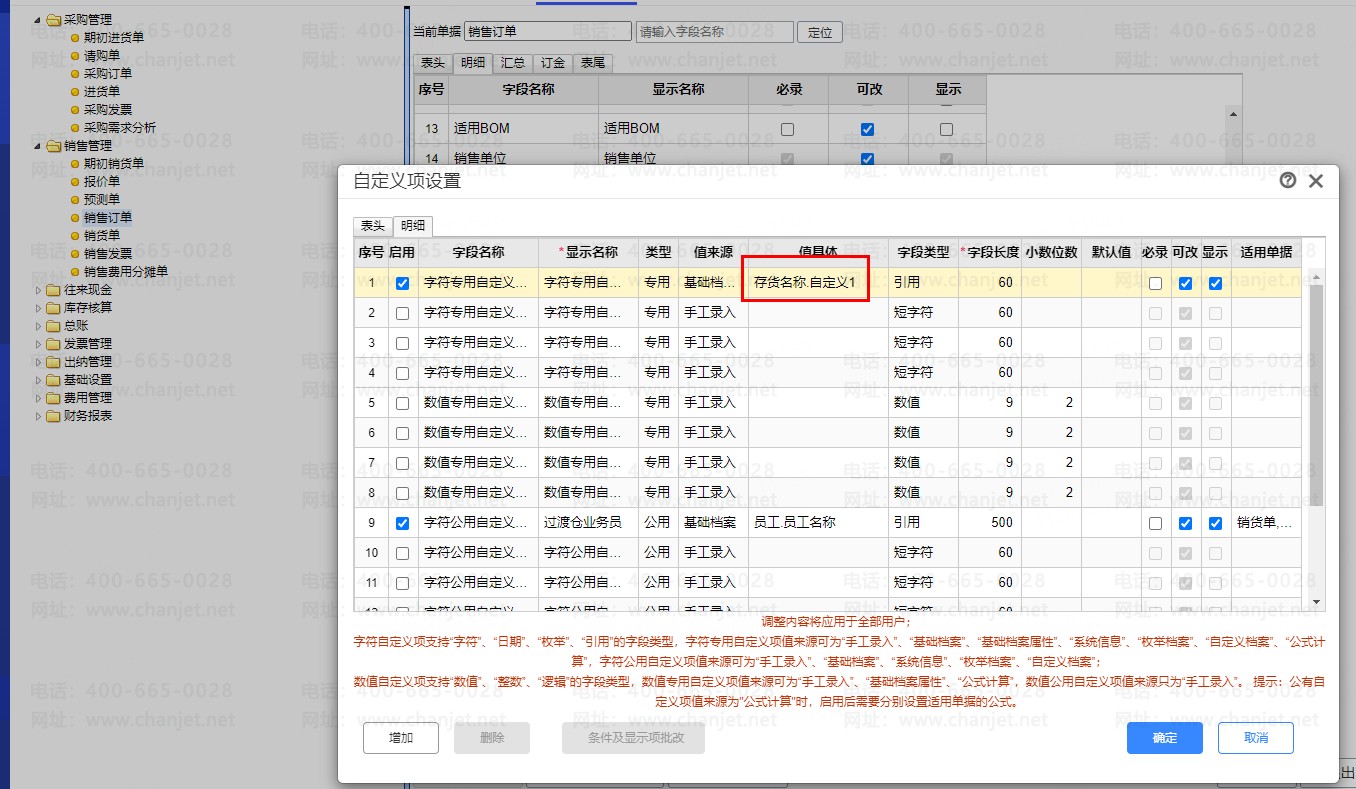This screenshot has height=789, width=1356.
Task: Expand the 库存核算 tree folder
Action: click(x=39, y=308)
